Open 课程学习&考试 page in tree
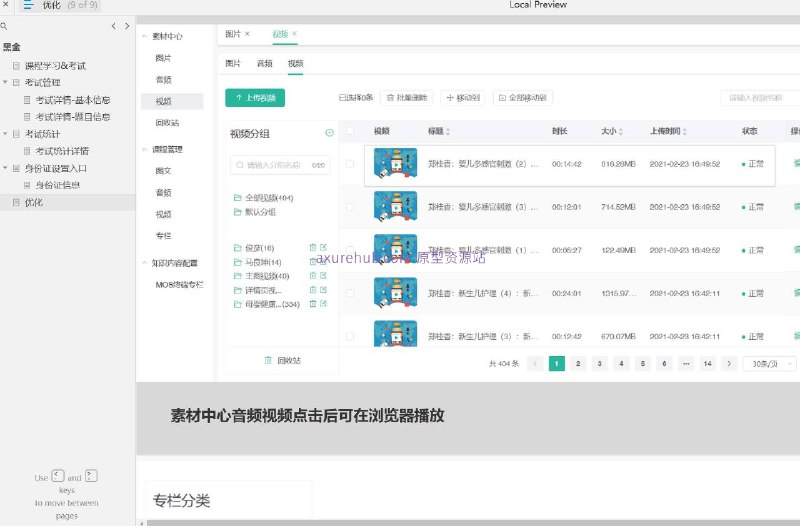 pyautogui.click(x=55, y=66)
